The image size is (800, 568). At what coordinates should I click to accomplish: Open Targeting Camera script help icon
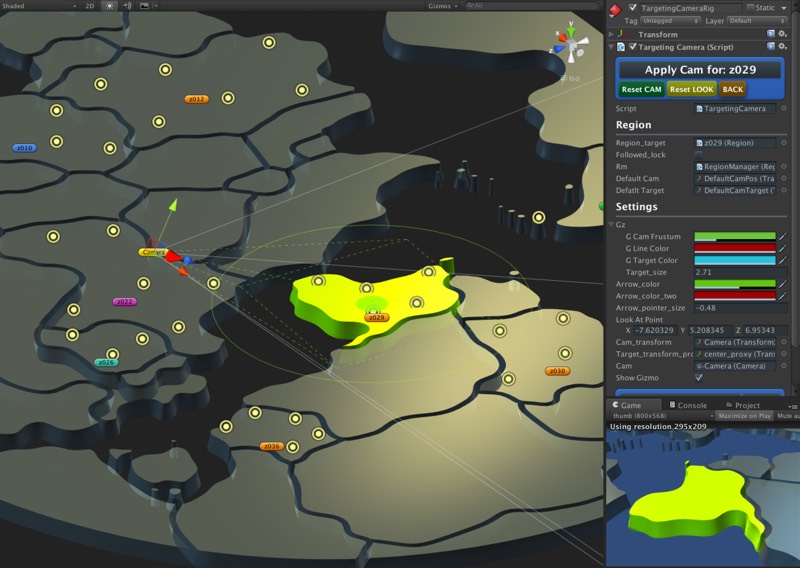[770, 47]
